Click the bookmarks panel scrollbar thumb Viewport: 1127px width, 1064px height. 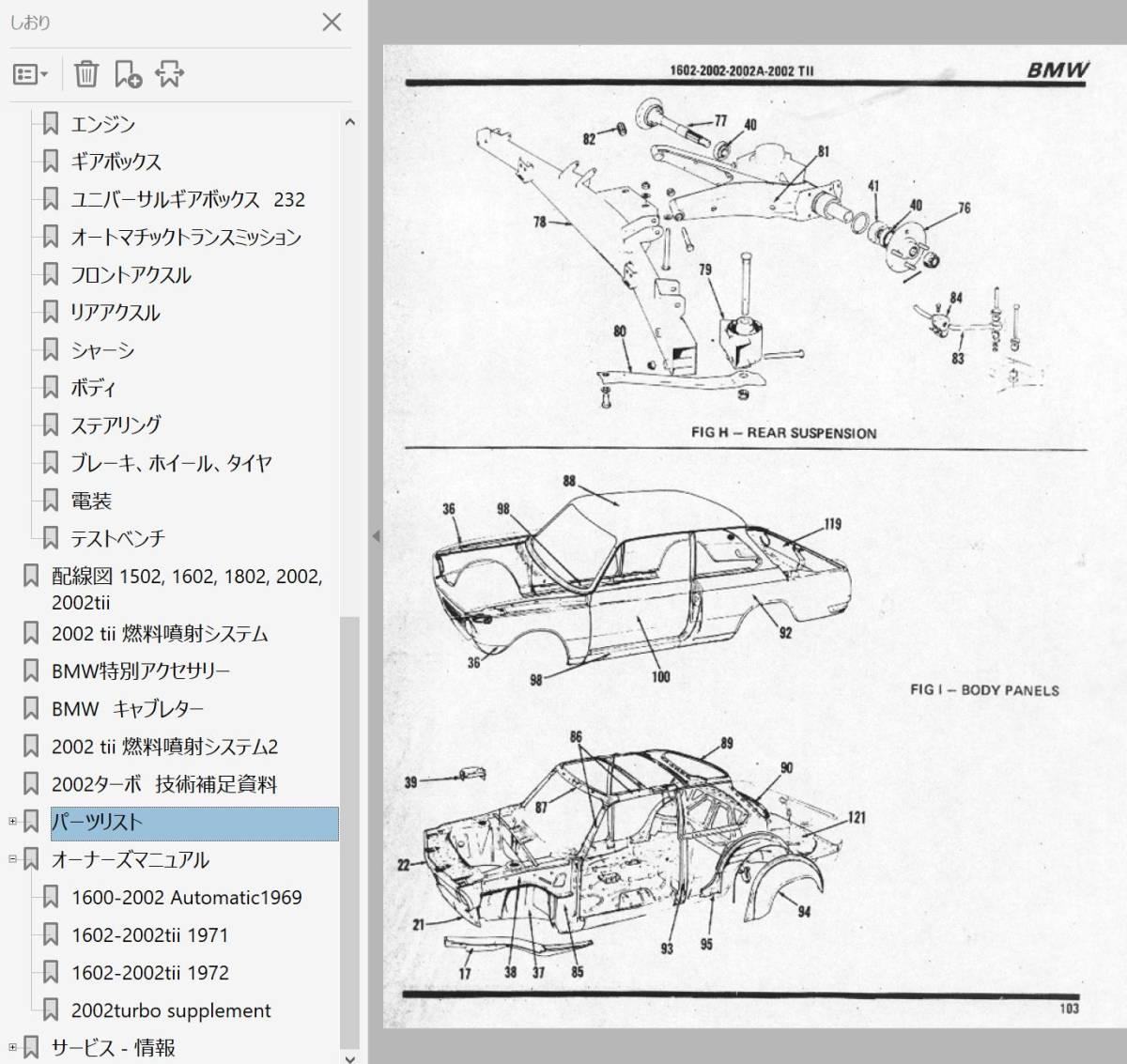click(349, 832)
